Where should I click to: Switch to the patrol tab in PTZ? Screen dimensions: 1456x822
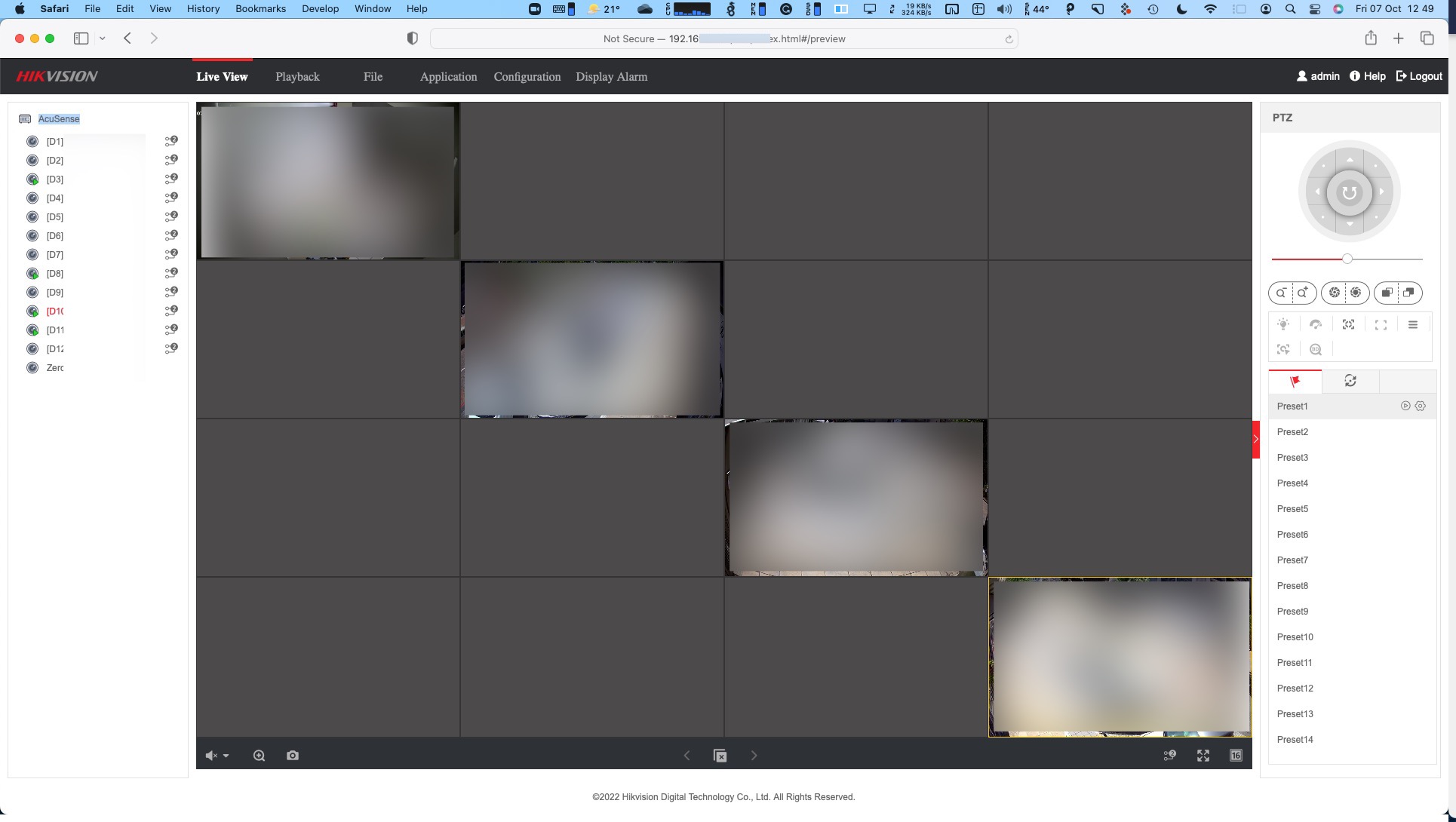point(1350,382)
